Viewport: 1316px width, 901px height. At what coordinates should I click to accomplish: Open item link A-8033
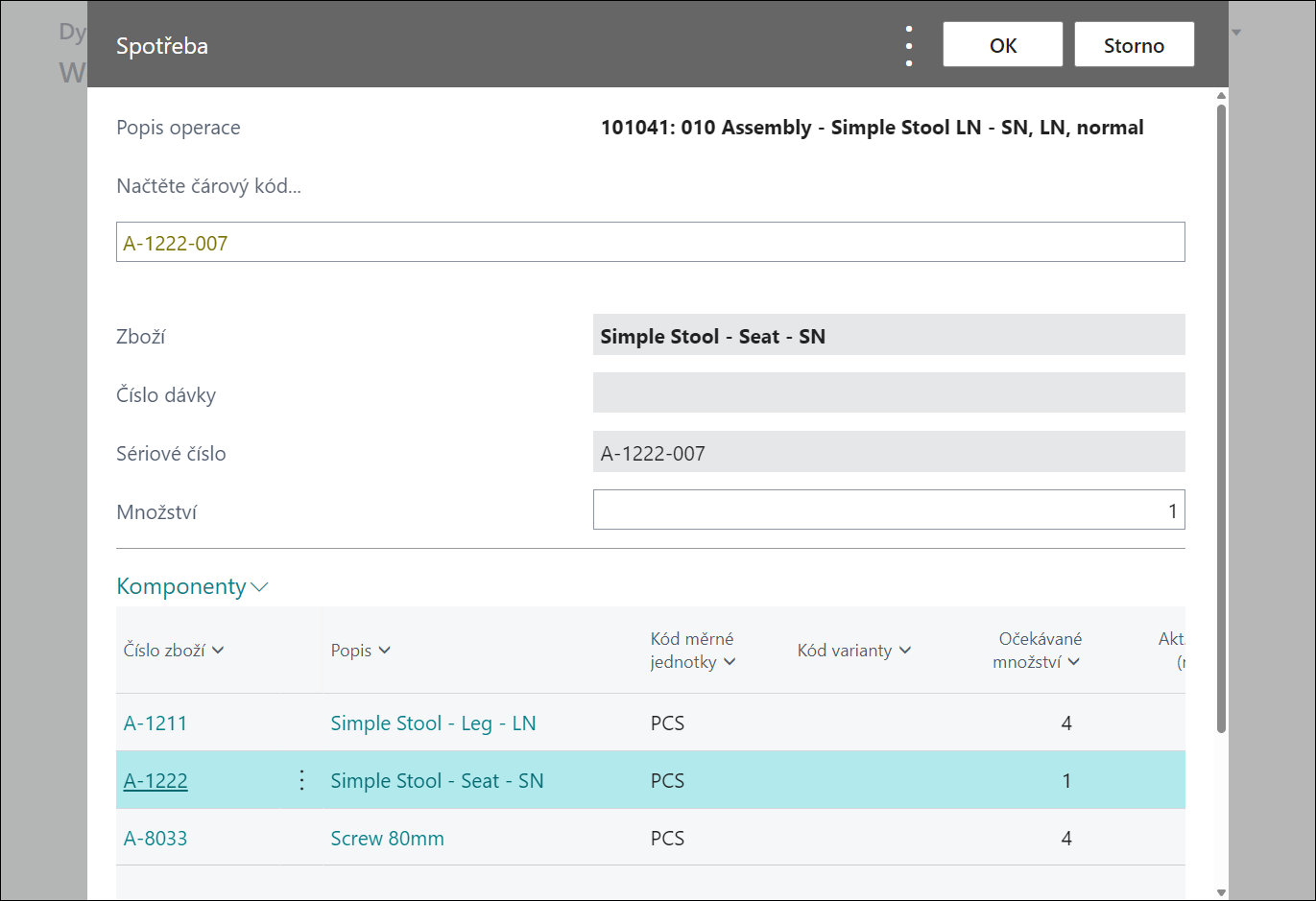156,839
